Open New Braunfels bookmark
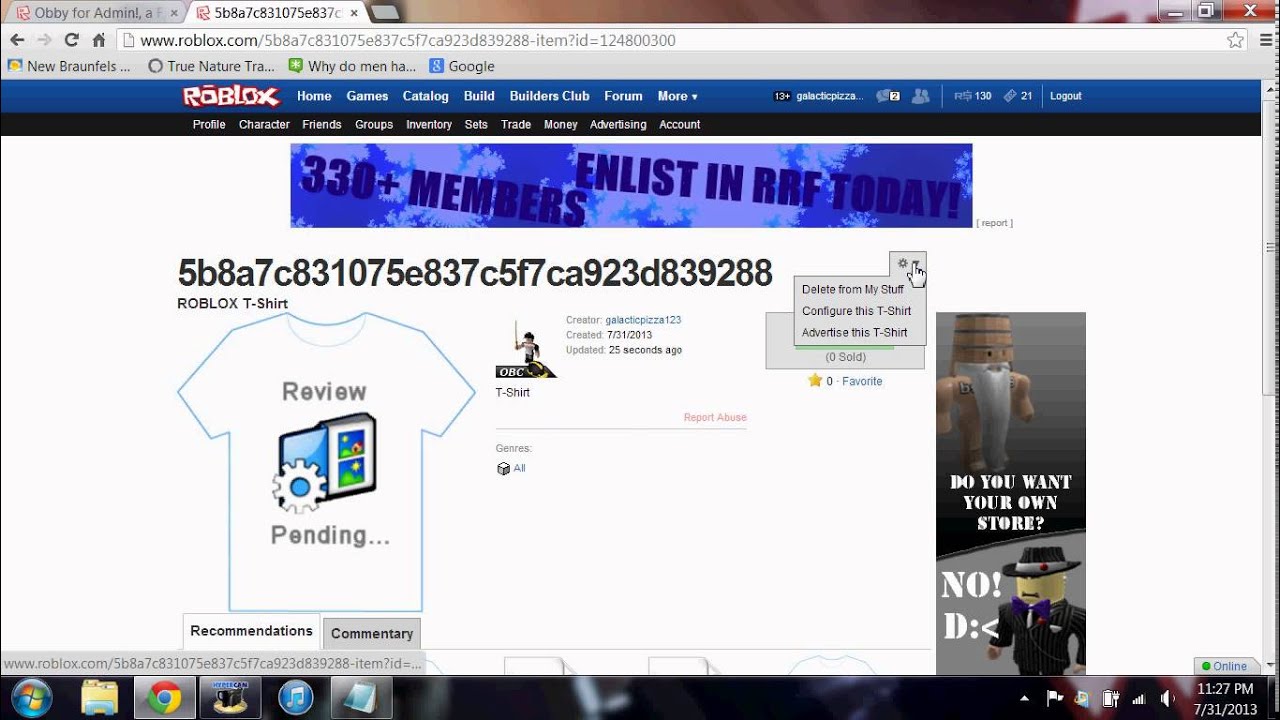1280x720 pixels. click(69, 66)
